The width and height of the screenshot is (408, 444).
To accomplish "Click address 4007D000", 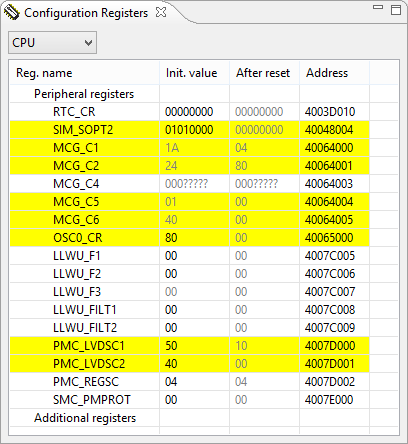I will coord(330,346).
